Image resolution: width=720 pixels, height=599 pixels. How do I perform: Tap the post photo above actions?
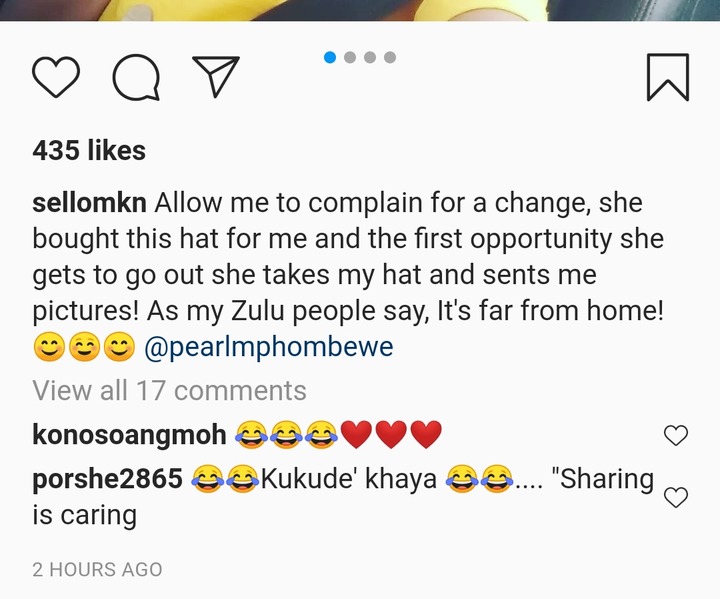[x=360, y=10]
